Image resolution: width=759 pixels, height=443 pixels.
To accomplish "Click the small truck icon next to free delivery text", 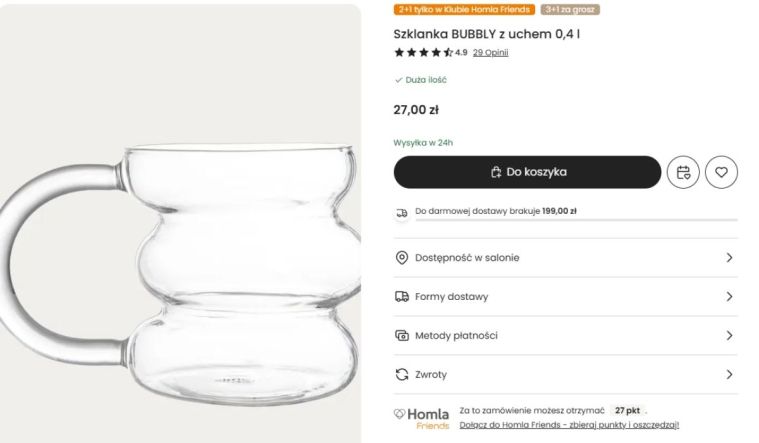I will [x=402, y=213].
